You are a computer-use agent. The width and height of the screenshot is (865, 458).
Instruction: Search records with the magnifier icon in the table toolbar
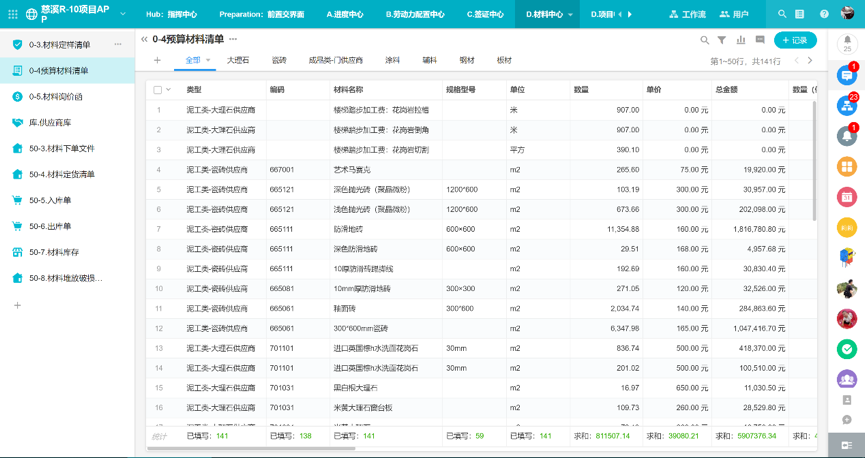[x=704, y=40]
